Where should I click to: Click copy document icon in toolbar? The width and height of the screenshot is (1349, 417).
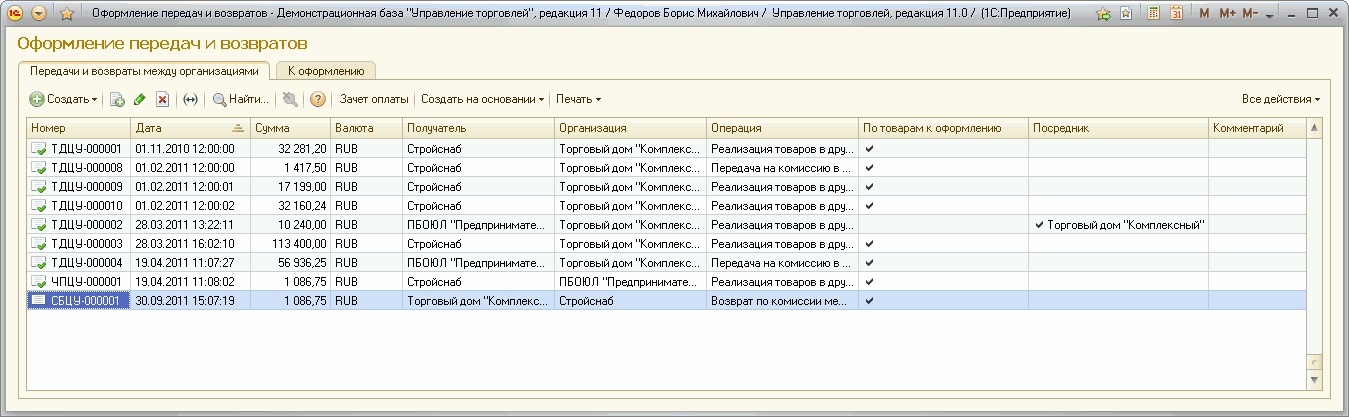[x=117, y=99]
